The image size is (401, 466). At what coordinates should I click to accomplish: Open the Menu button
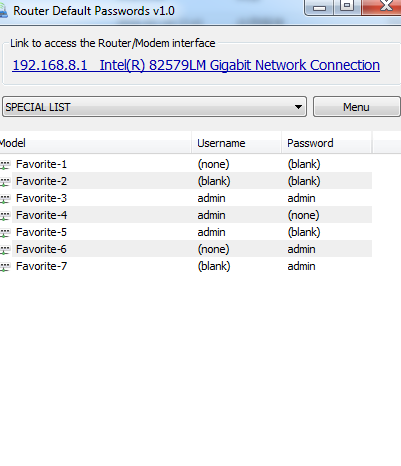pos(357,107)
